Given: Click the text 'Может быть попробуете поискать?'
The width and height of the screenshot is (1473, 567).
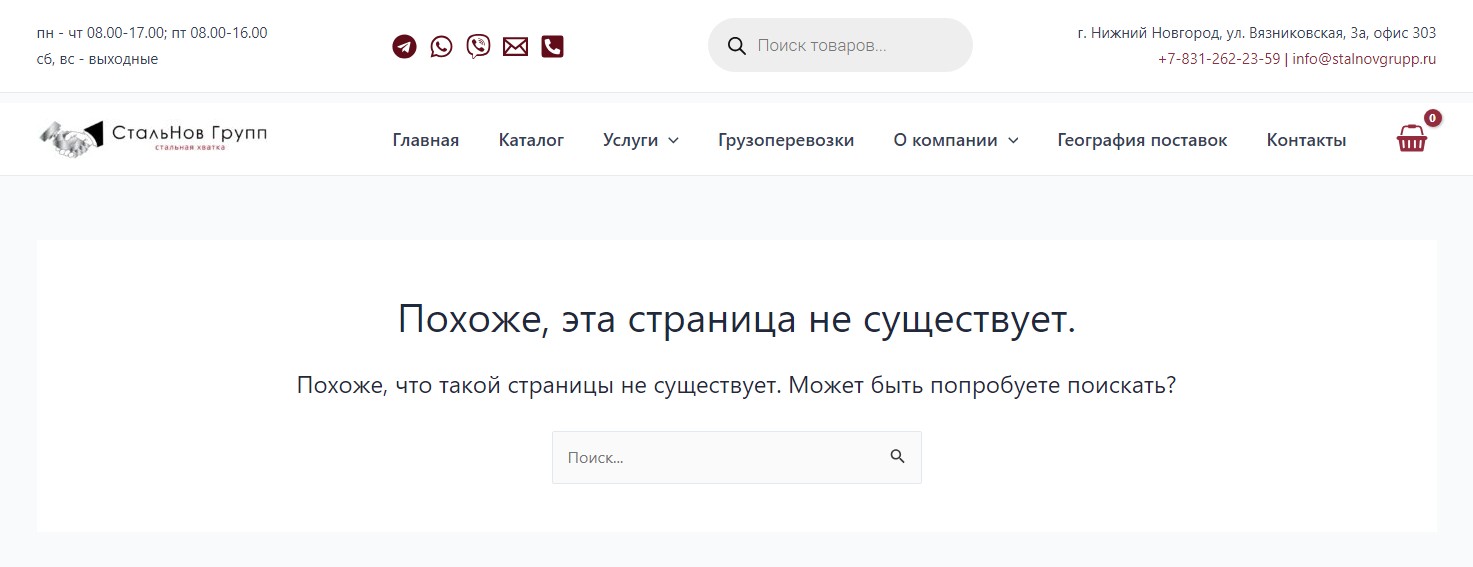Looking at the screenshot, I should click(x=982, y=385).
